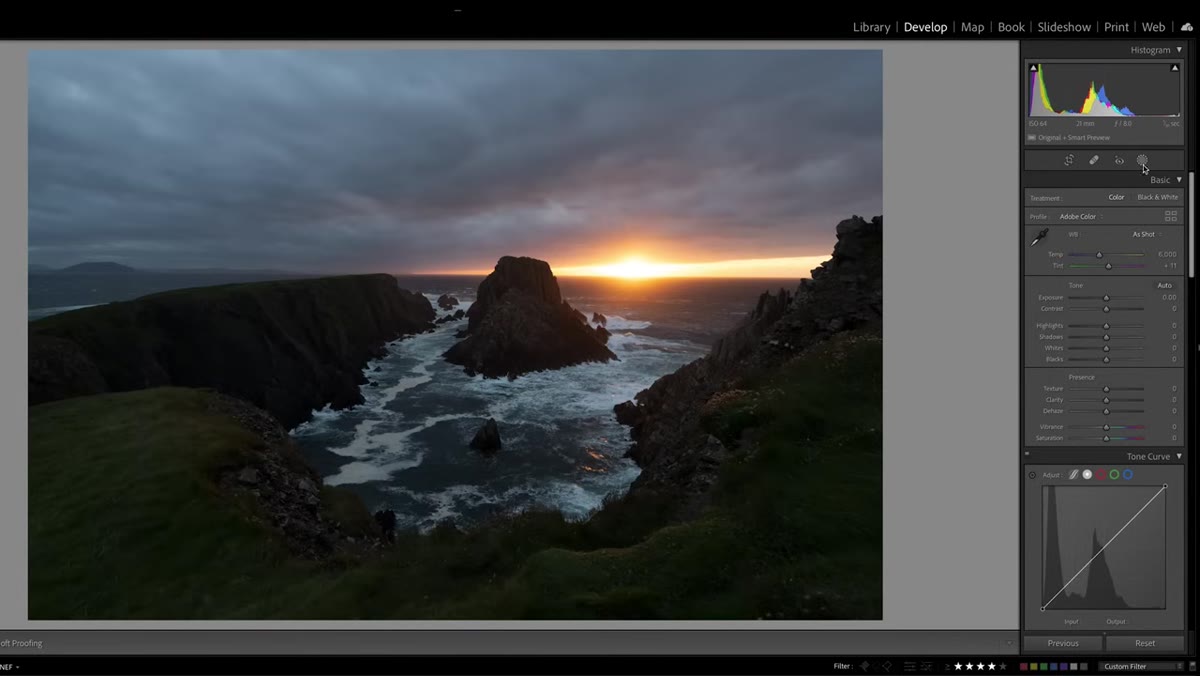Toggle the highlight clipping indicator in histogram
This screenshot has height=676, width=1200.
coord(1175,68)
